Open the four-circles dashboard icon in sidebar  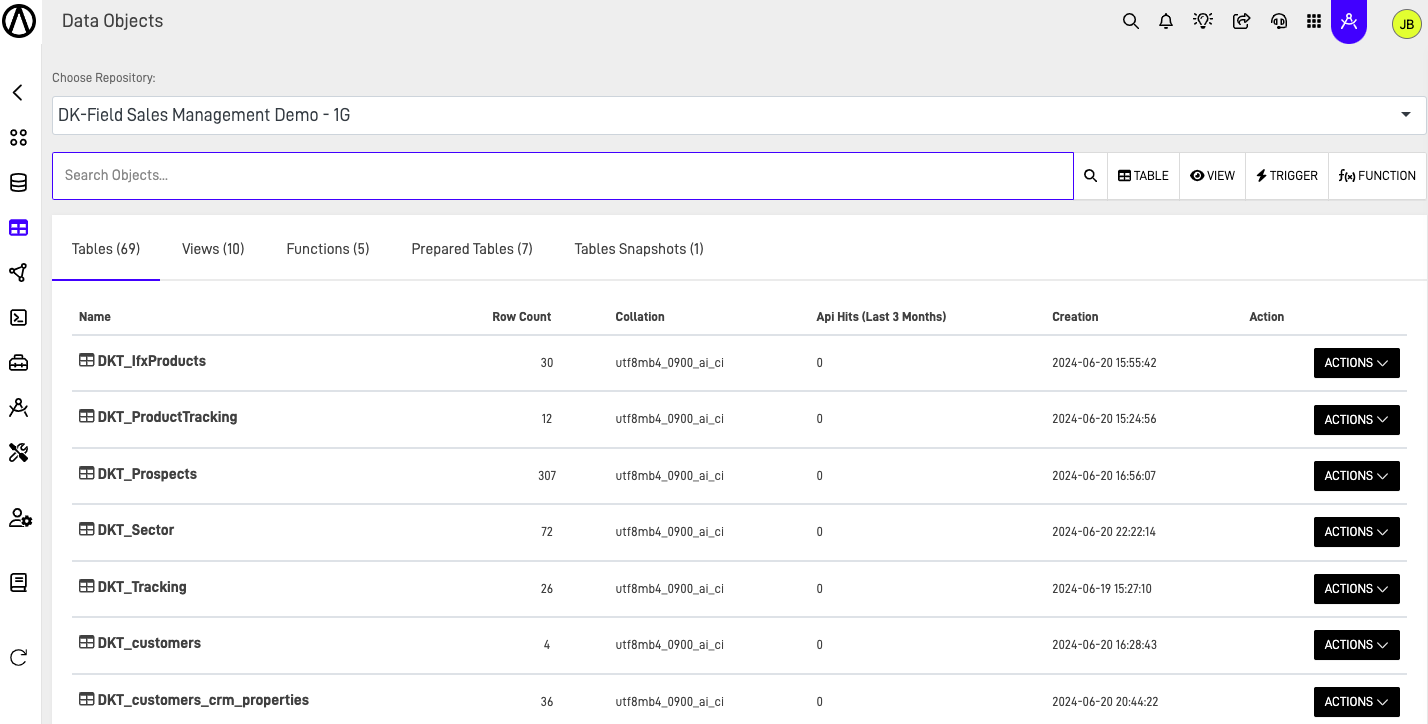[x=18, y=138]
